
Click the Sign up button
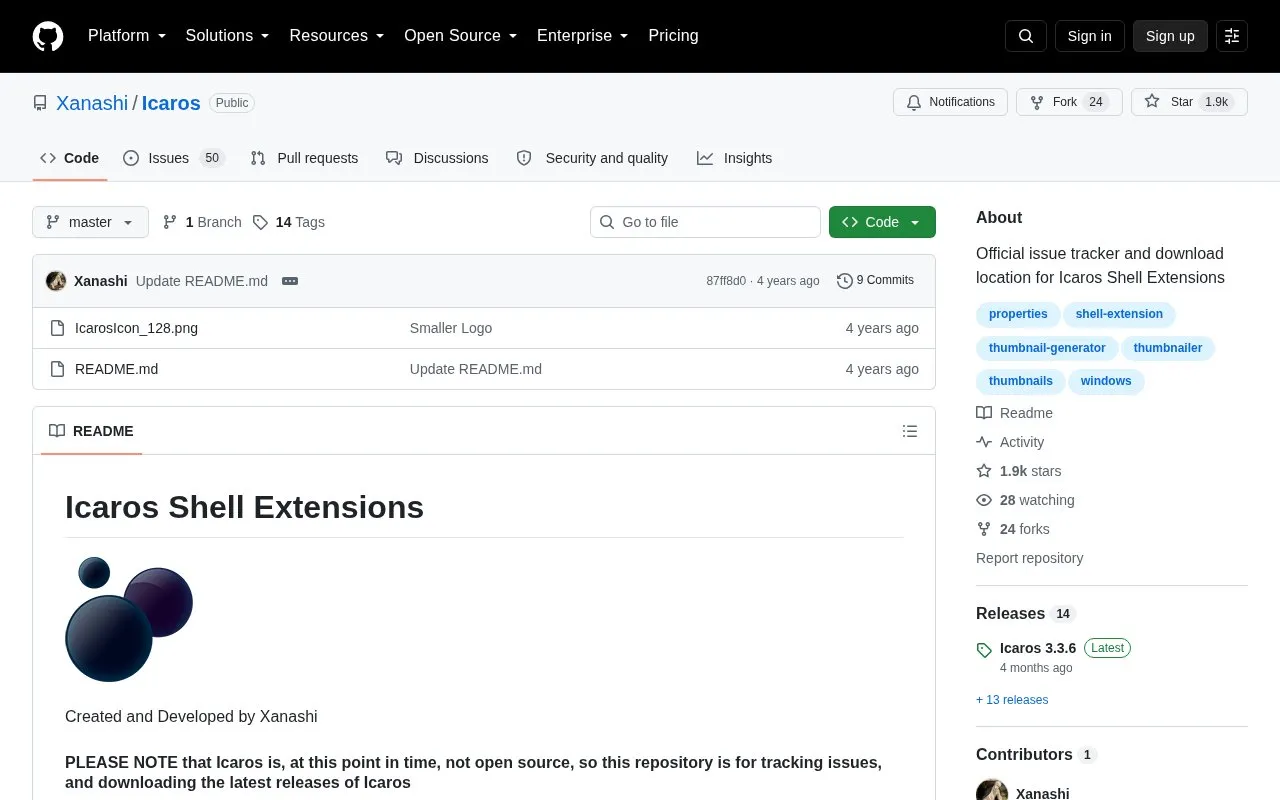[x=1170, y=36]
